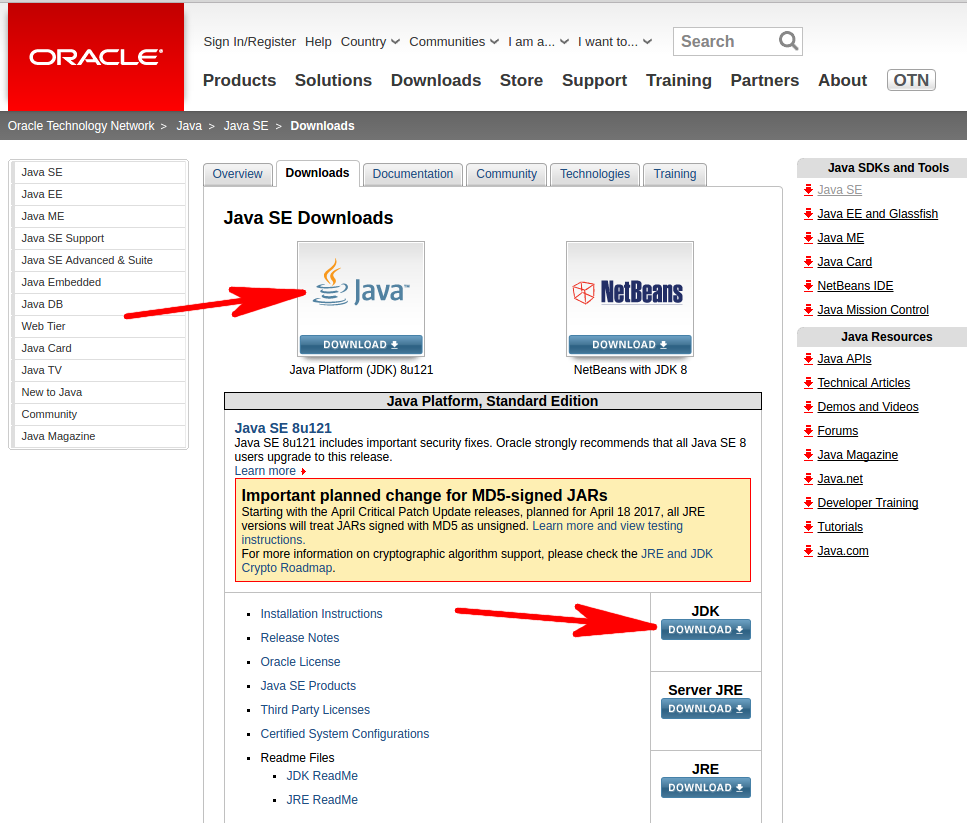Click the download arrow icon beside Java APIs
967x823 pixels.
click(809, 359)
